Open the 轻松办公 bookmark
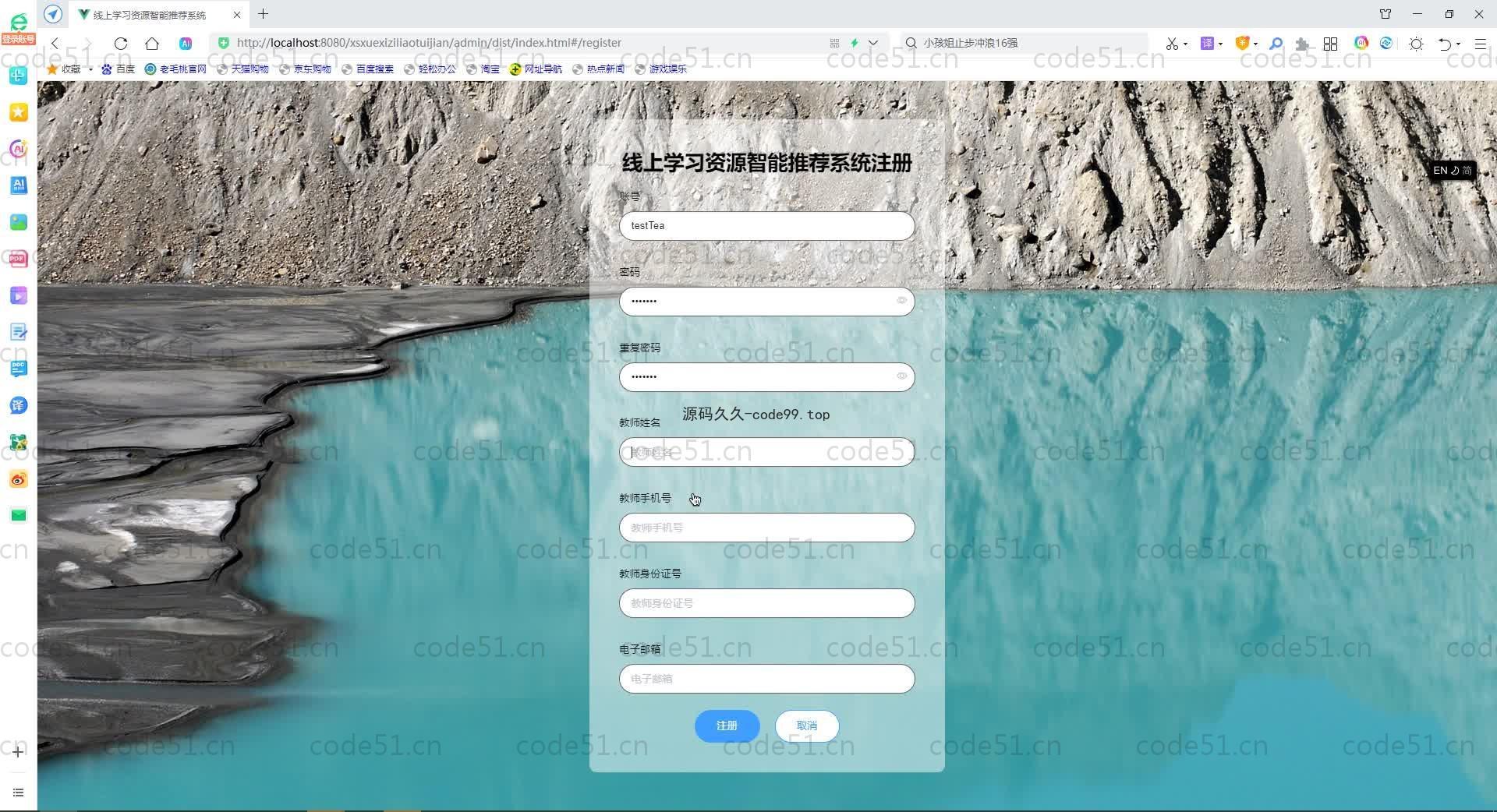This screenshot has width=1497, height=812. (x=430, y=69)
